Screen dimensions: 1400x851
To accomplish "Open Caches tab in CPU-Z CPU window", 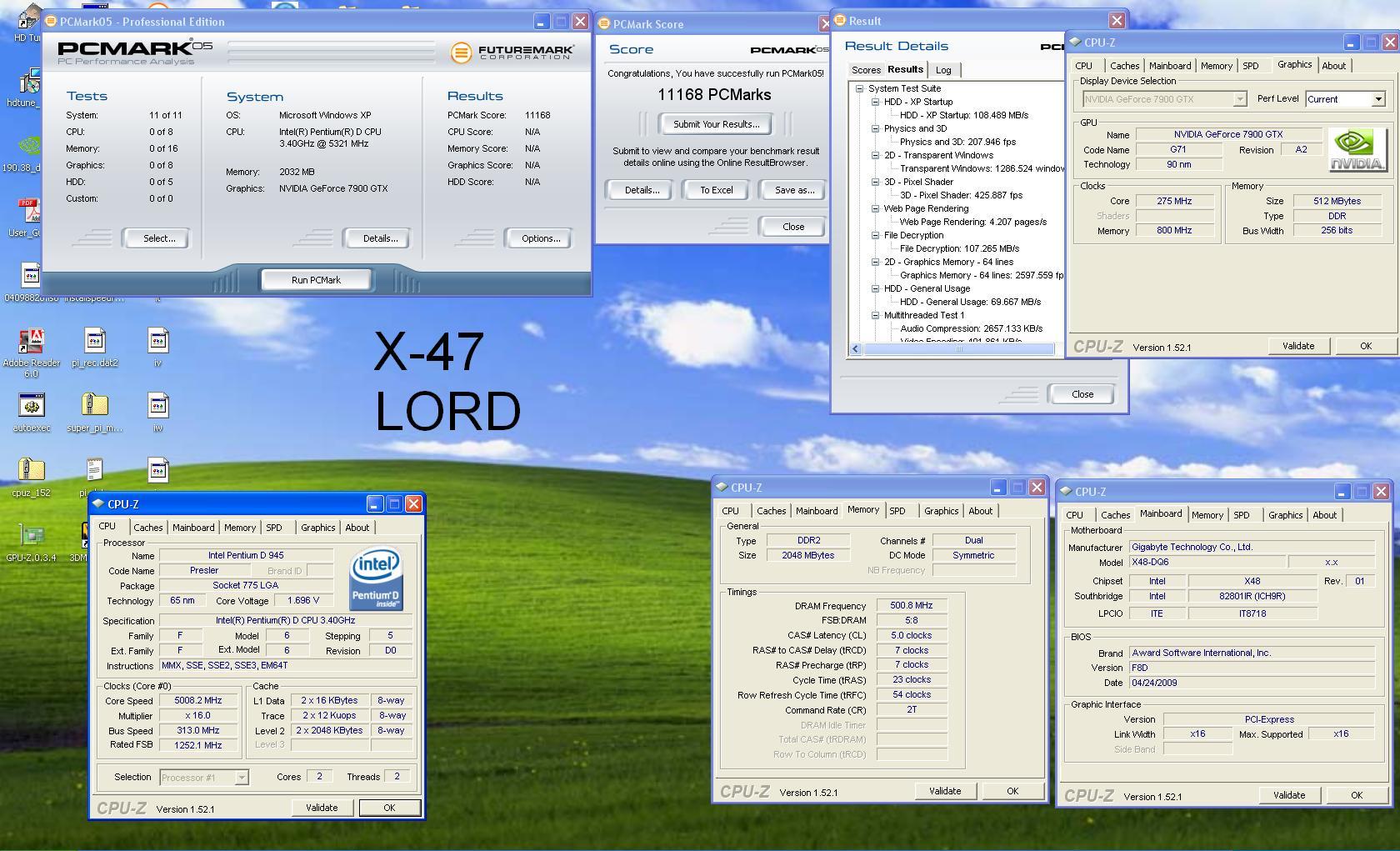I will (147, 528).
